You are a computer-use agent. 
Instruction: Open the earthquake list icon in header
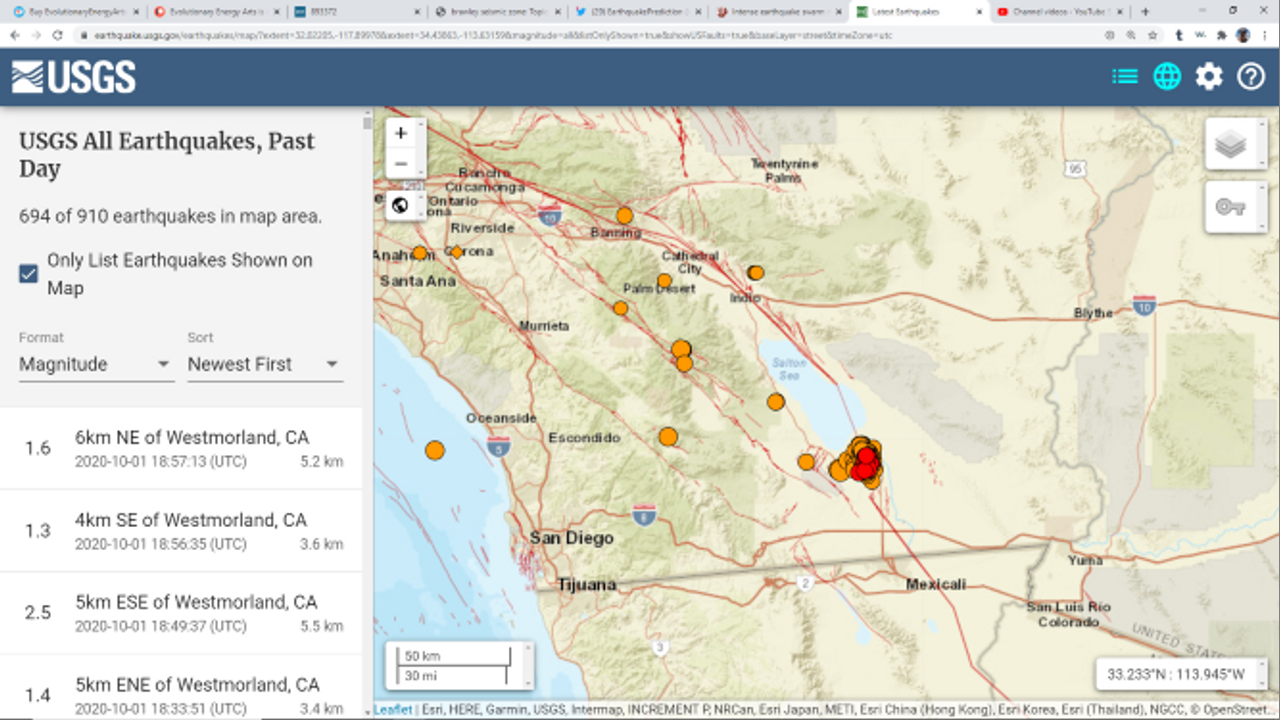pyautogui.click(x=1125, y=77)
